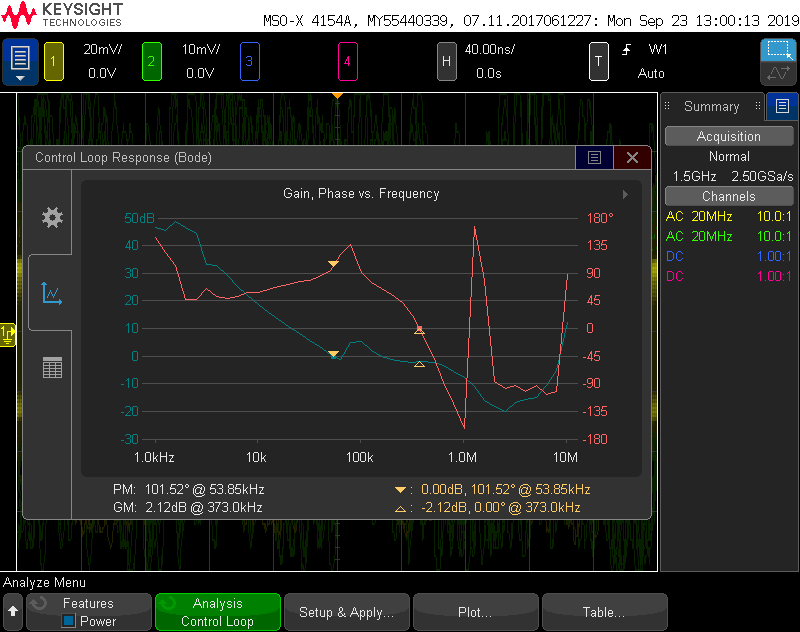The image size is (800, 632).
Task: Click the green AC 20MHz channel 2 row
Action: click(x=729, y=236)
